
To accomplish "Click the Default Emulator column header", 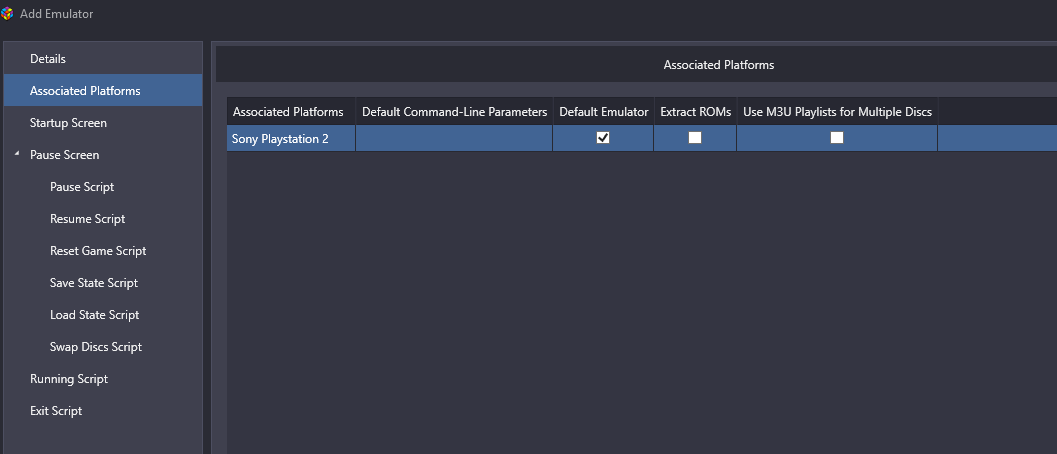I will tap(603, 111).
